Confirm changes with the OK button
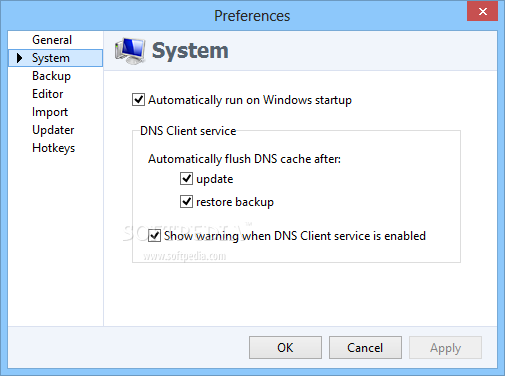The width and height of the screenshot is (505, 376). pyautogui.click(x=285, y=347)
